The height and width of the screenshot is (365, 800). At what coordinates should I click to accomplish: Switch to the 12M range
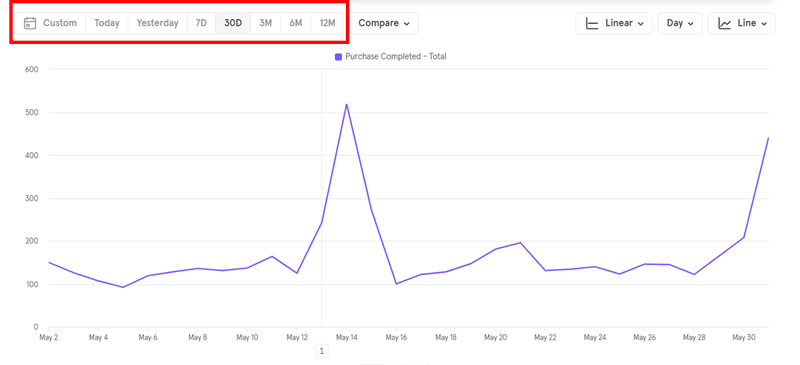pyautogui.click(x=327, y=23)
